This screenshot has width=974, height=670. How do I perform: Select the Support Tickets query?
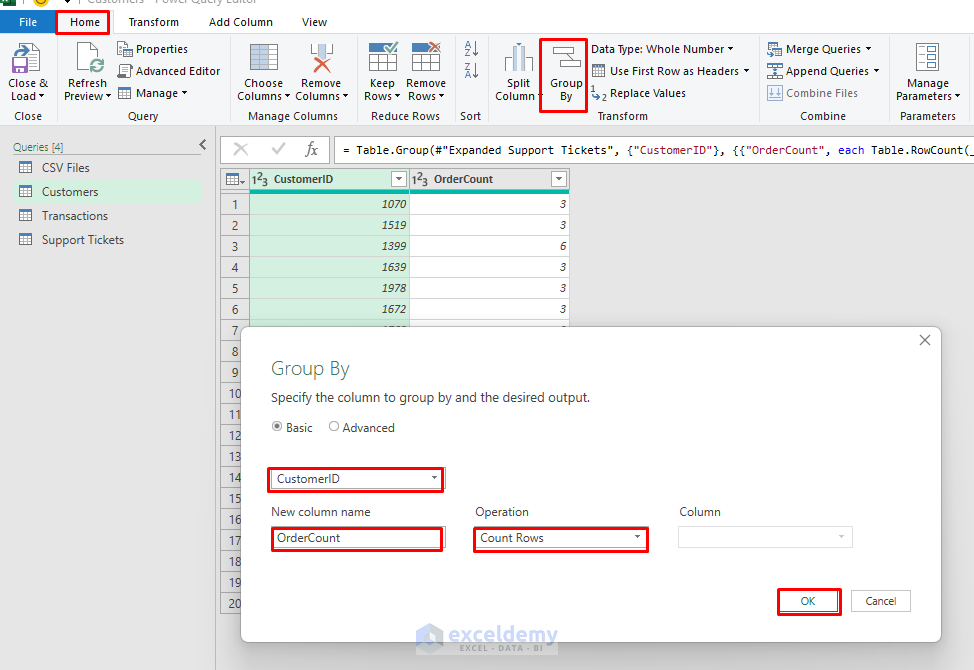click(83, 240)
